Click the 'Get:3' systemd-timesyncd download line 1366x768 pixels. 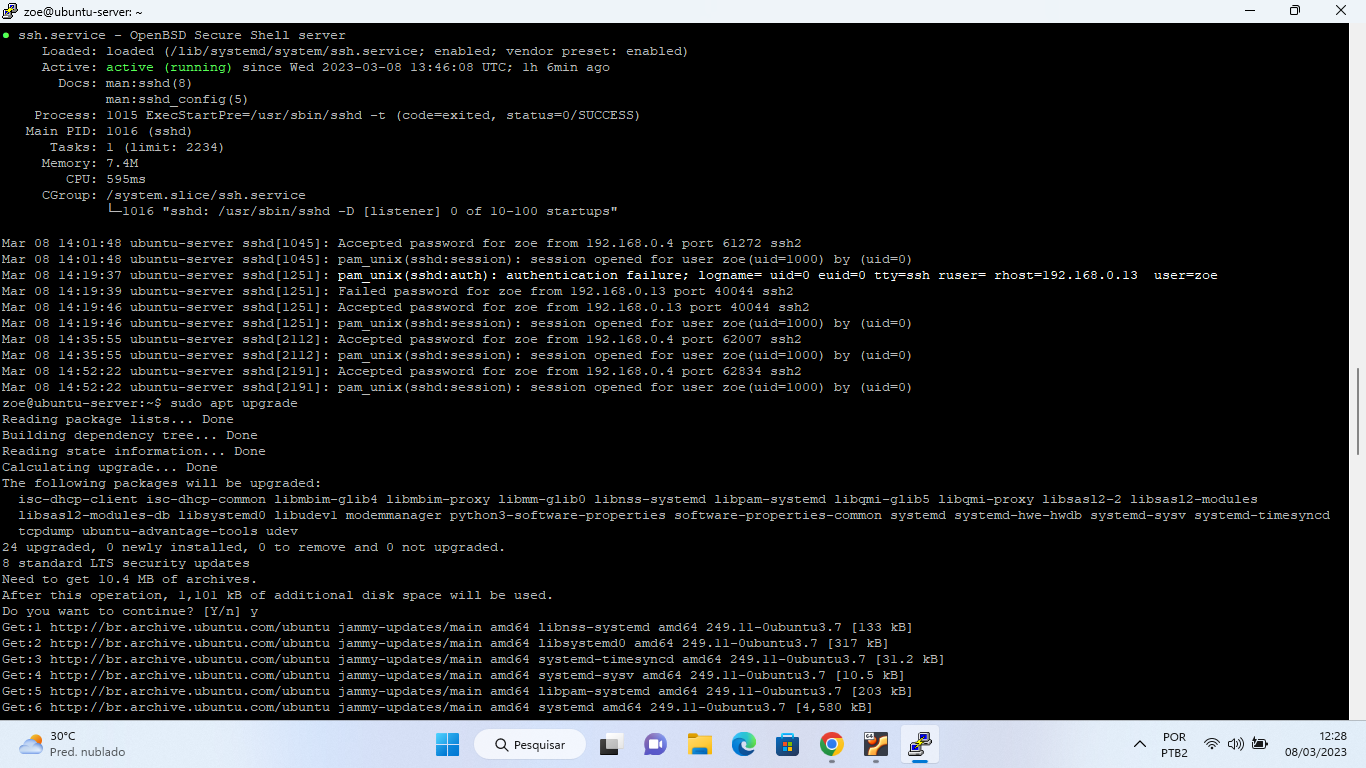tap(473, 659)
